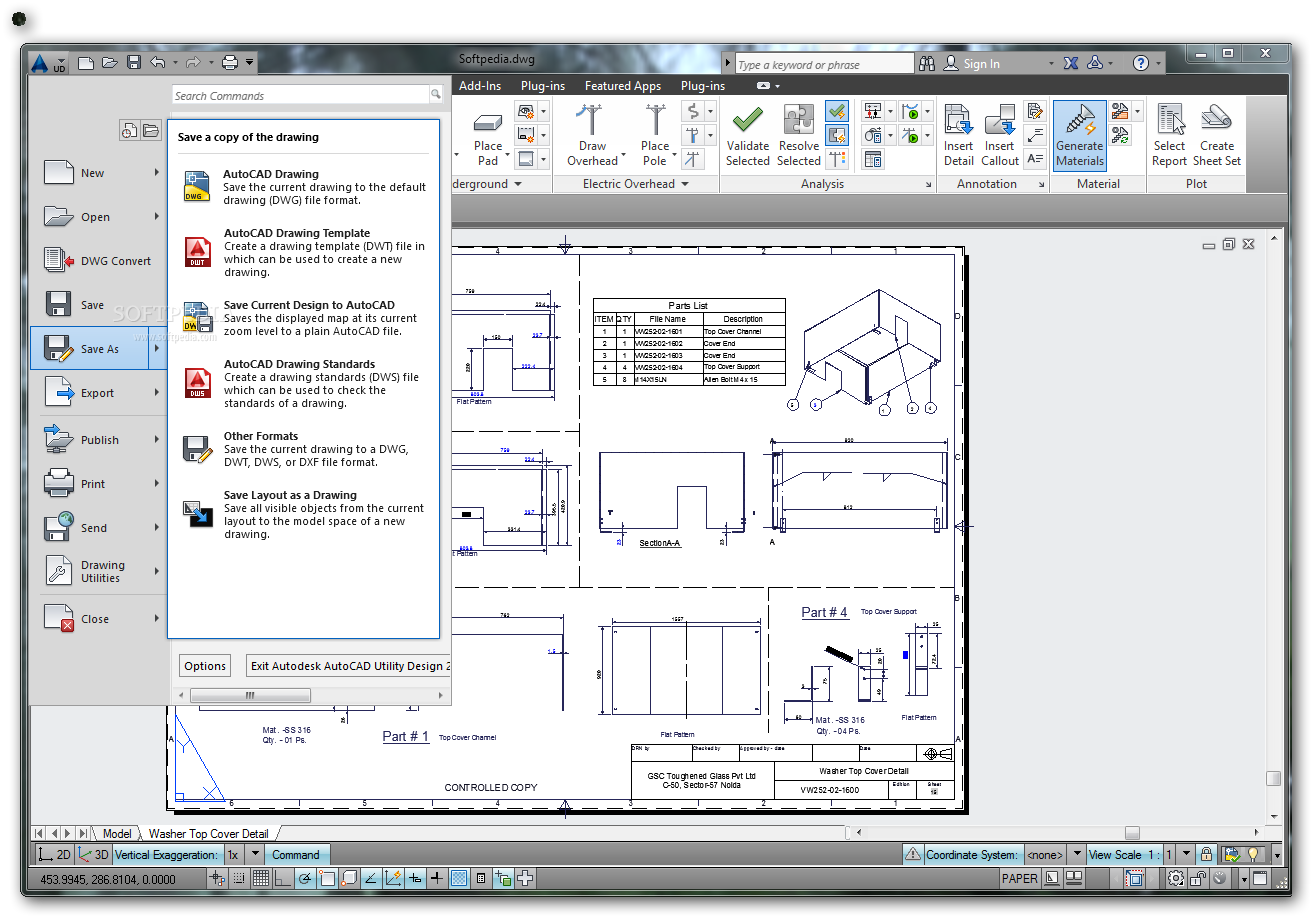Click the binoculars search icon
The image size is (1312, 917).
tap(926, 63)
